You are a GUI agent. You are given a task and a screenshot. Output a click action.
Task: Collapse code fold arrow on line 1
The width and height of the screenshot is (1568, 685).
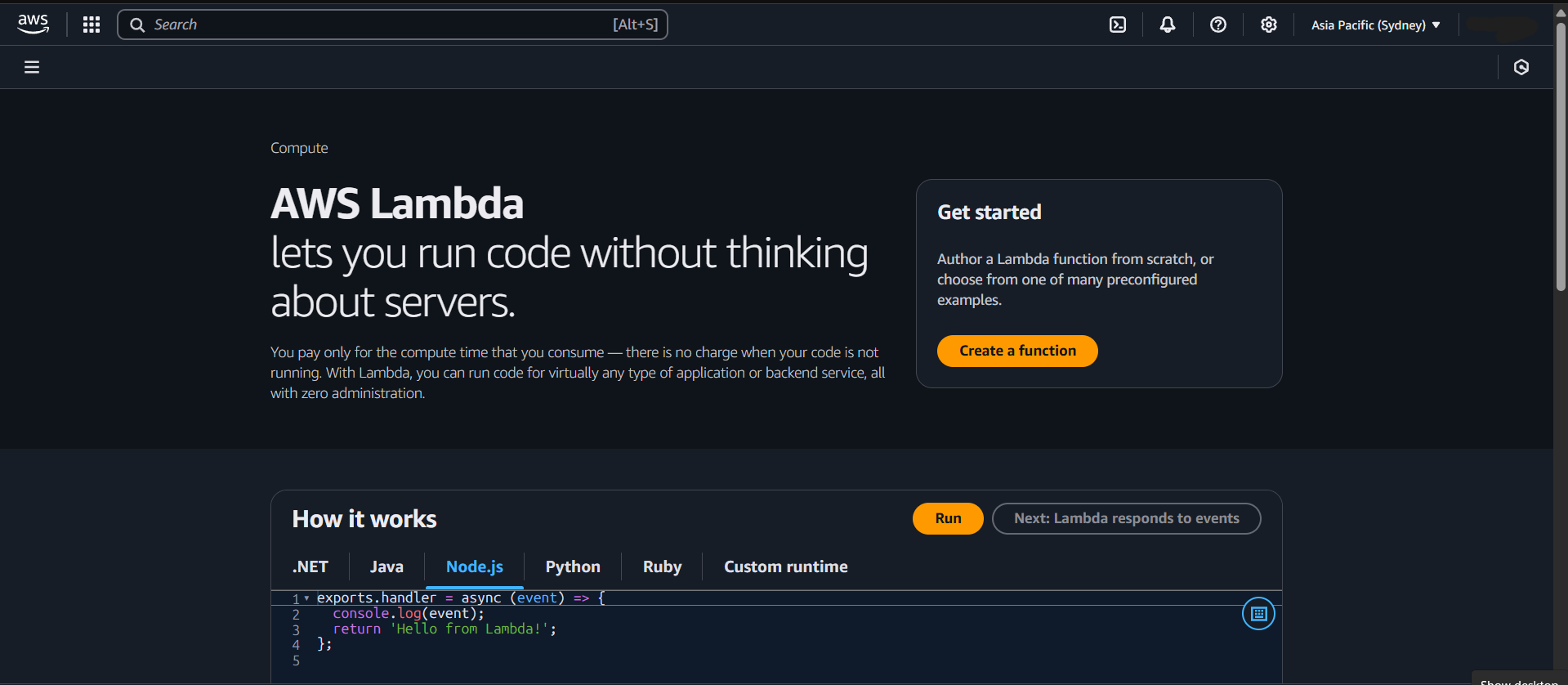point(306,598)
